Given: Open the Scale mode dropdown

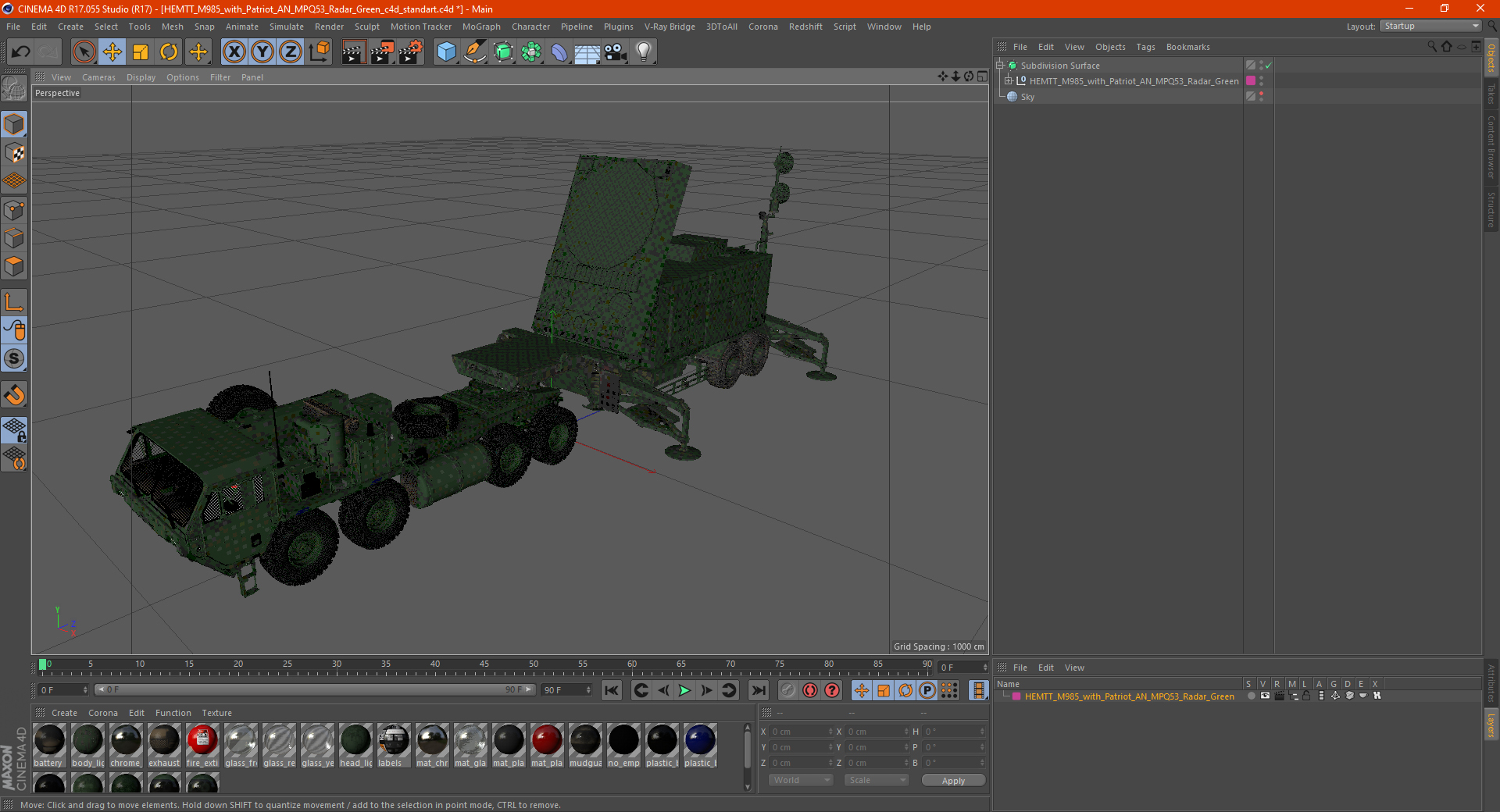Looking at the screenshot, I should [877, 780].
